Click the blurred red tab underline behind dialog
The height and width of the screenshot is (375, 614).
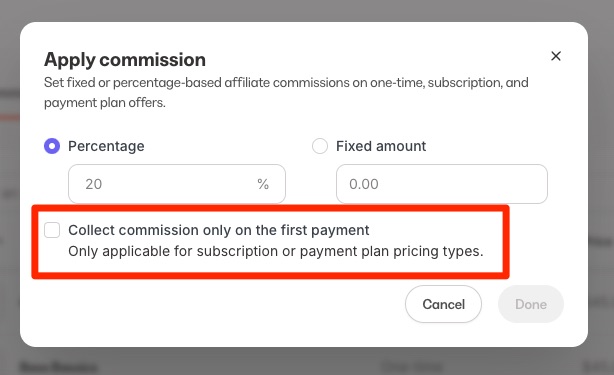pos(10,117)
